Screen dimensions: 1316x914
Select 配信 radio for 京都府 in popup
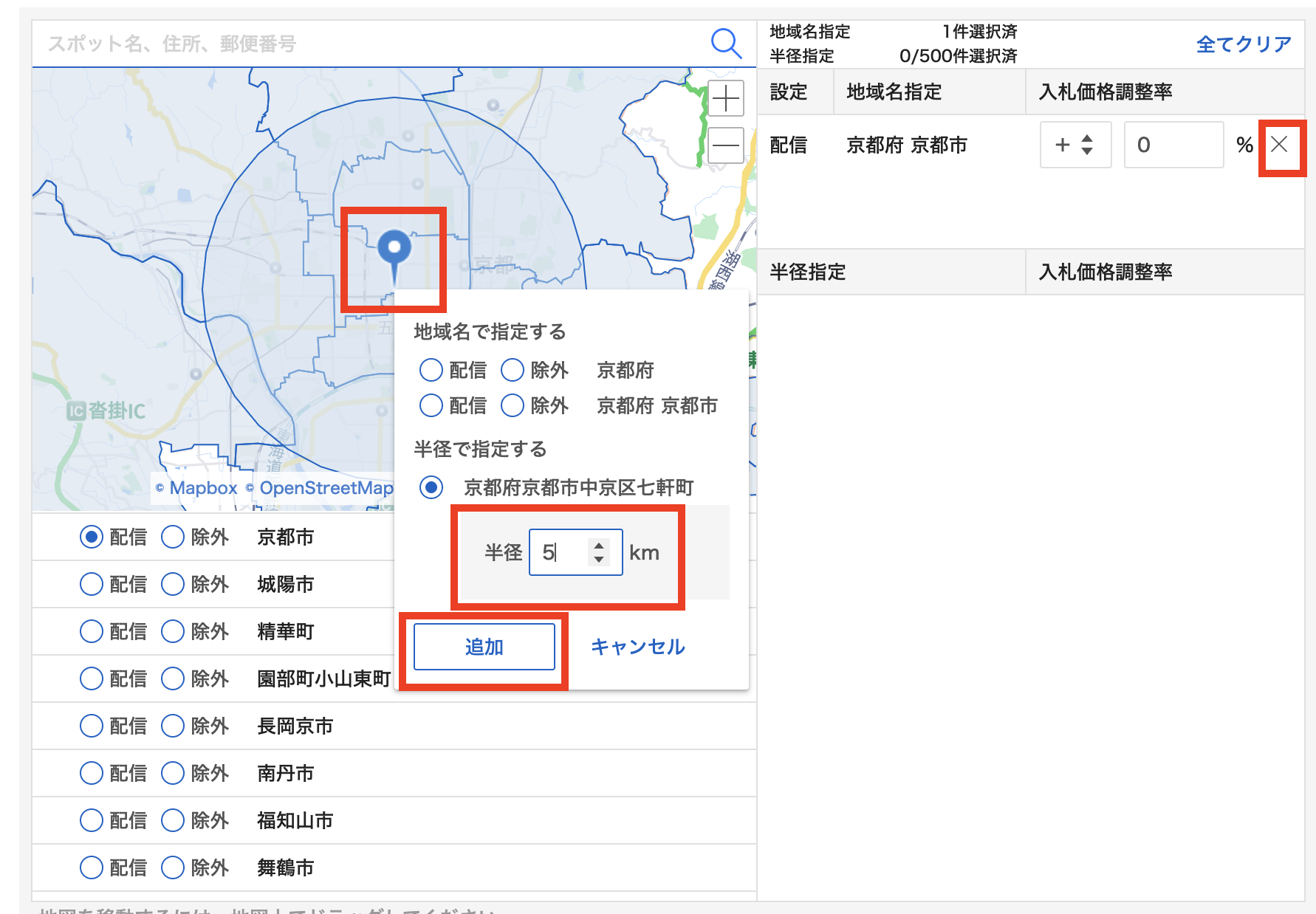[431, 370]
